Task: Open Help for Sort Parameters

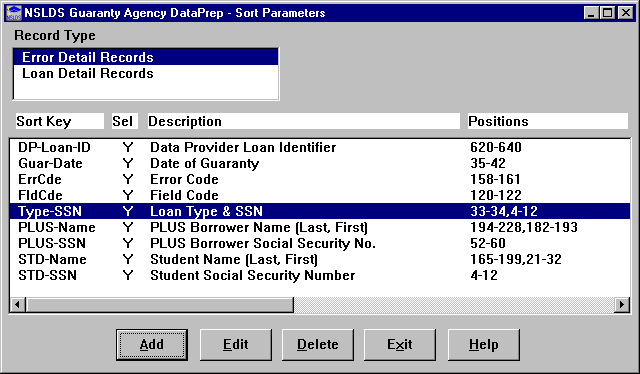Action: pos(484,345)
